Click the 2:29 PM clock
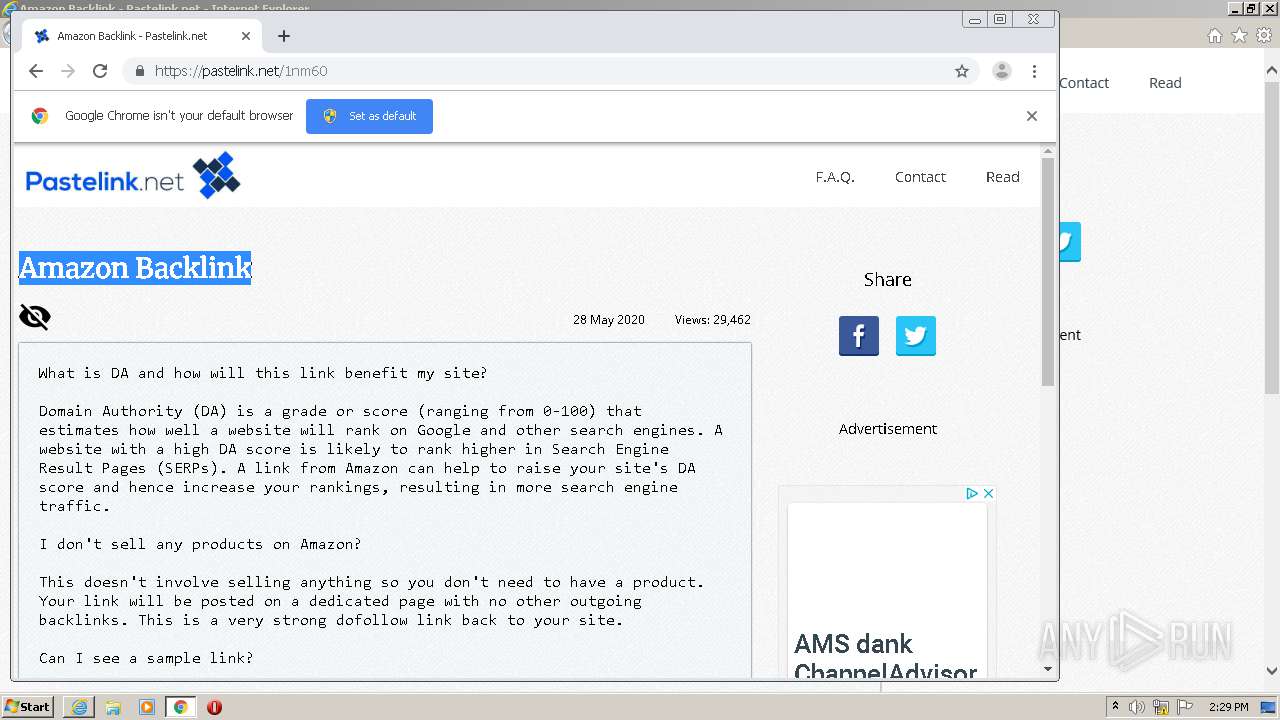The width and height of the screenshot is (1280, 720). click(1229, 707)
